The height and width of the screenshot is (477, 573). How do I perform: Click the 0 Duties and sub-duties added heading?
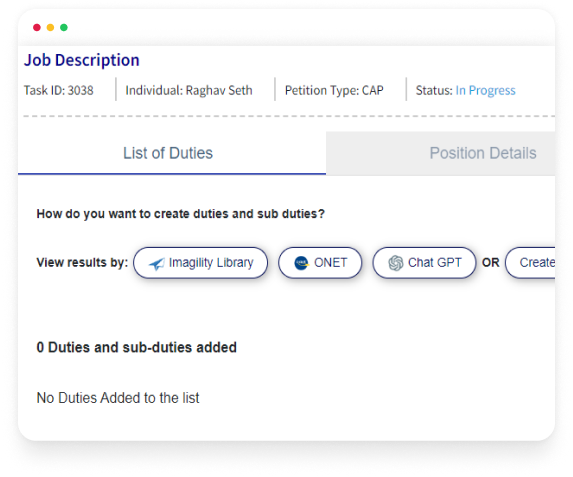click(x=137, y=347)
